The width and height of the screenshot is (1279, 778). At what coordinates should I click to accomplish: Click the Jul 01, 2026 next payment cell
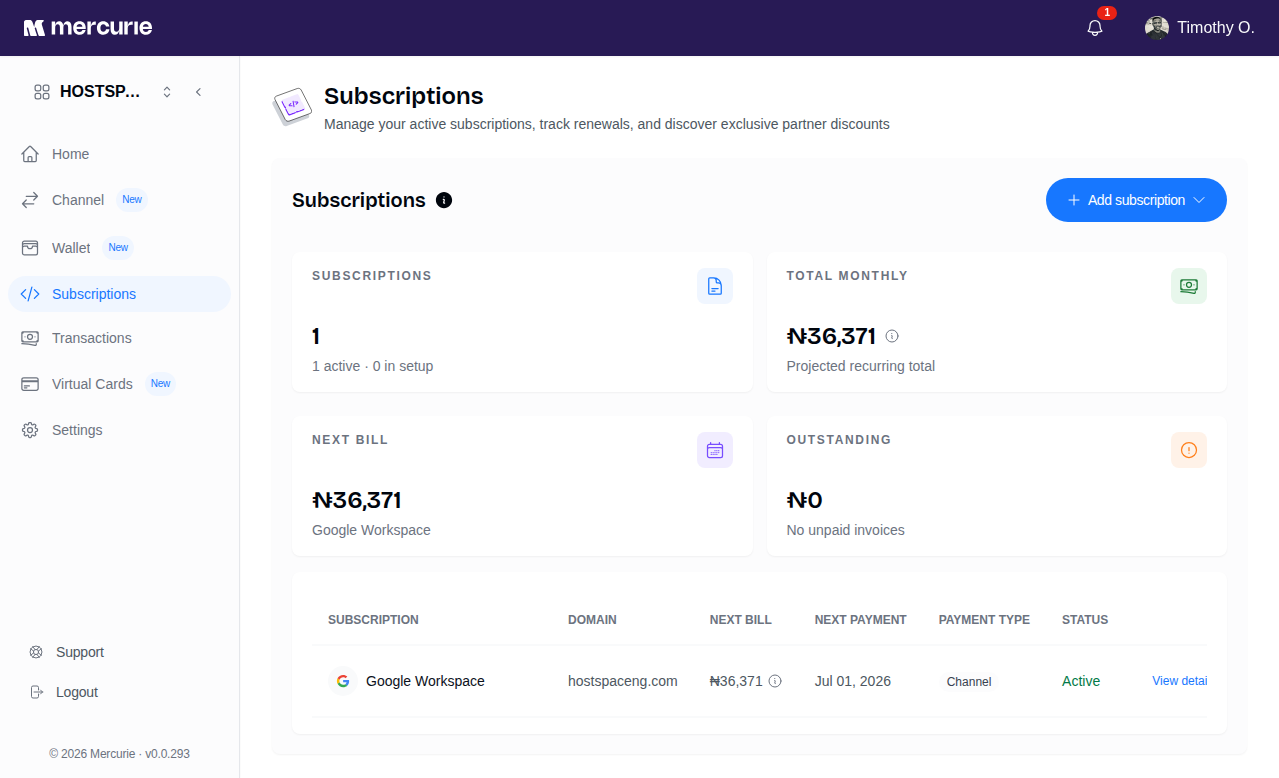[x=853, y=681]
